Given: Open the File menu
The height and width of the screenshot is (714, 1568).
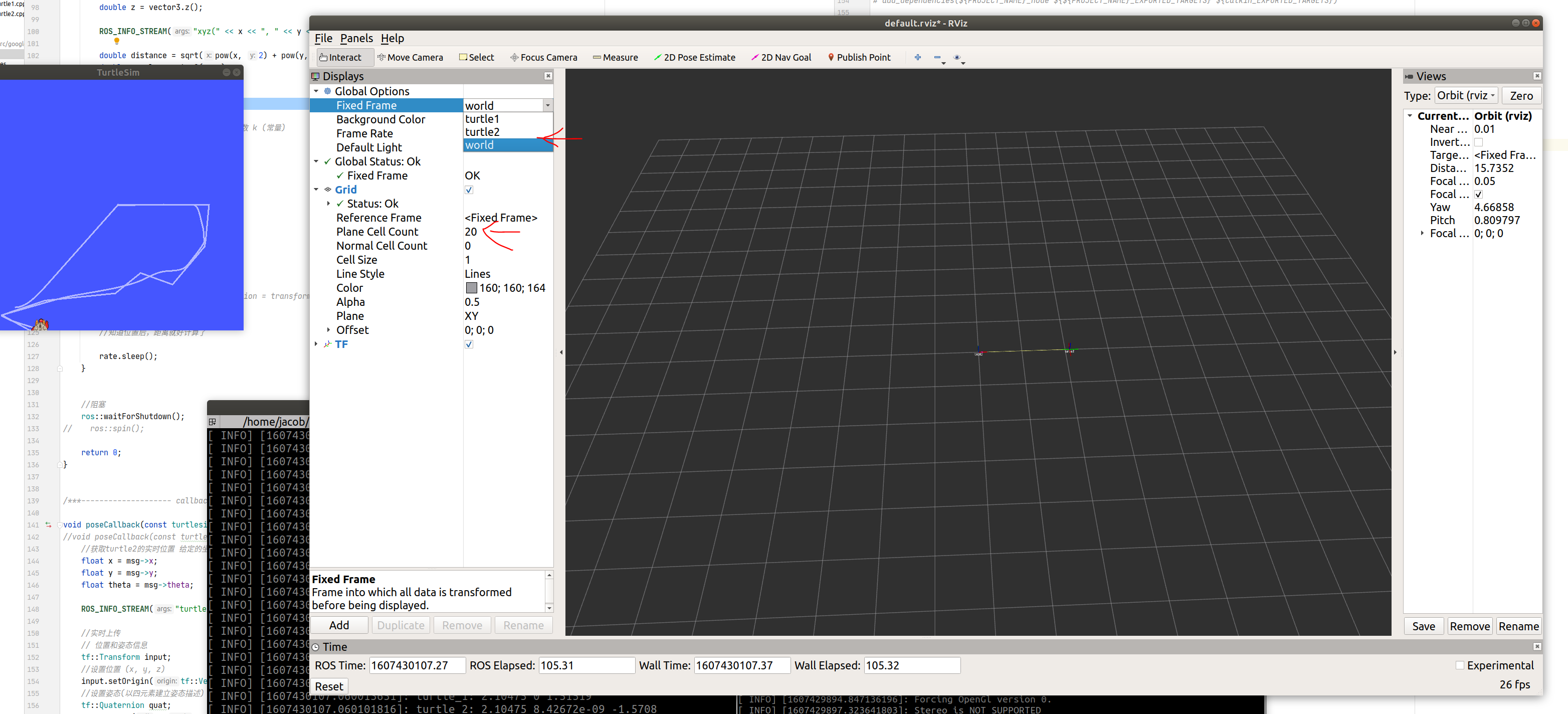Looking at the screenshot, I should (323, 38).
